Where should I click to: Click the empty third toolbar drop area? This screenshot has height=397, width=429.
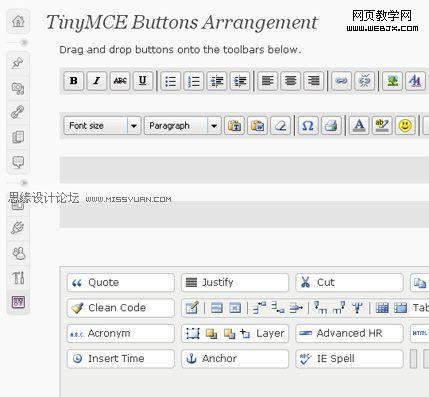point(244,170)
